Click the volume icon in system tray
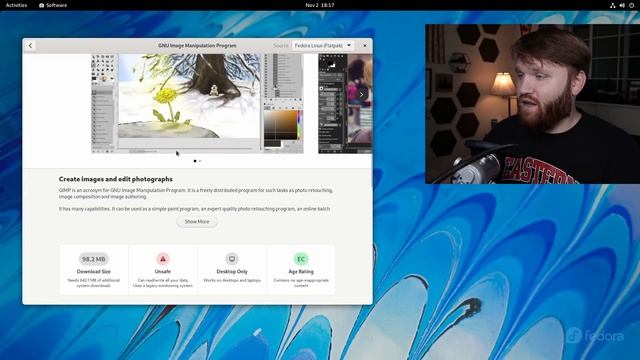640x360 pixels. coord(622,5)
